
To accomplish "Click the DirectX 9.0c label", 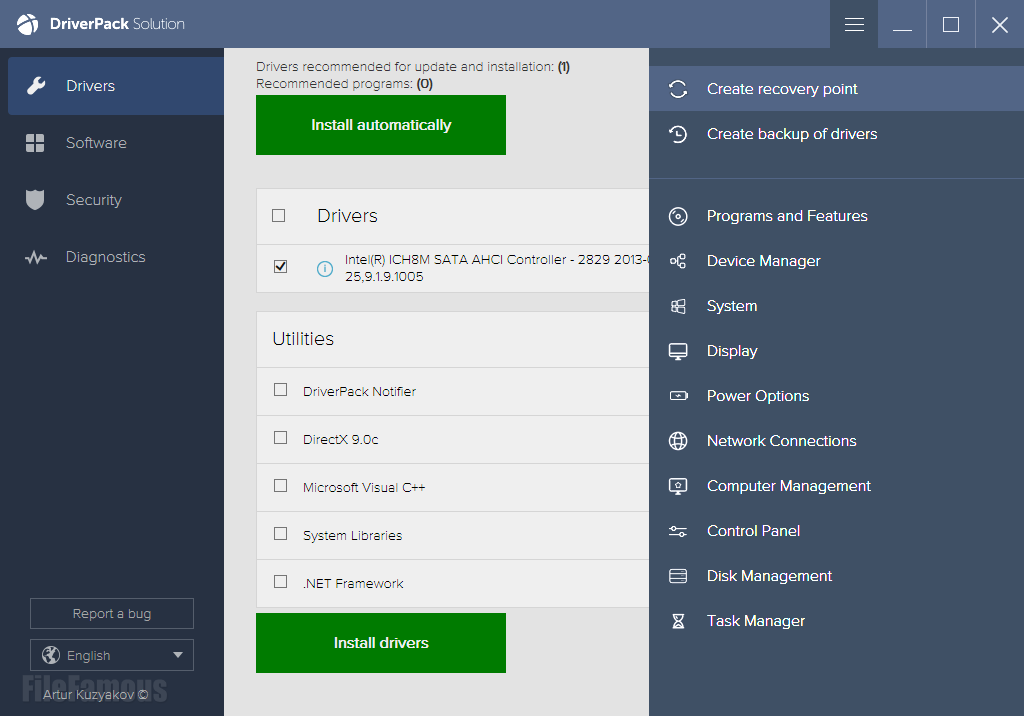I will [341, 440].
